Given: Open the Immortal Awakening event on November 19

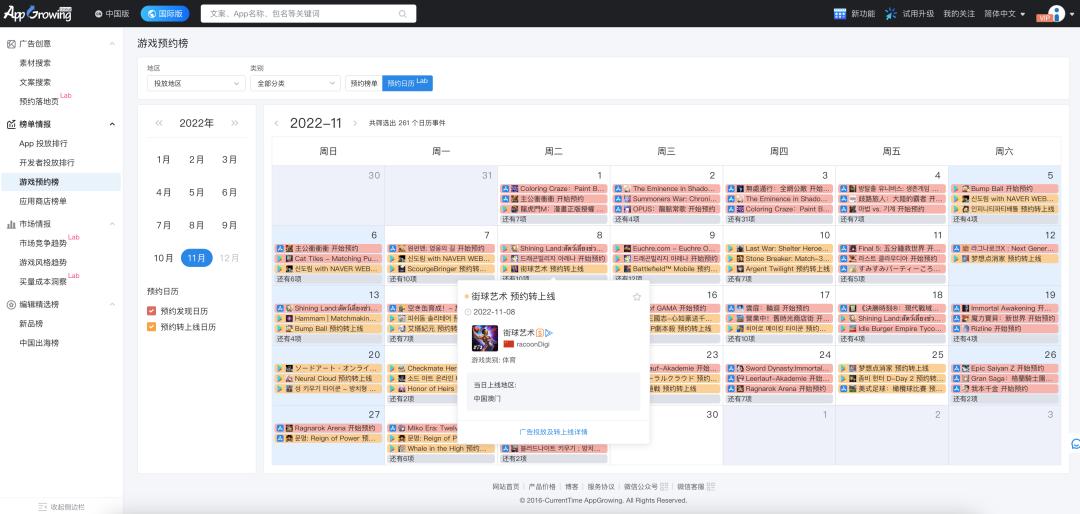Looking at the screenshot, I should 1005,309.
